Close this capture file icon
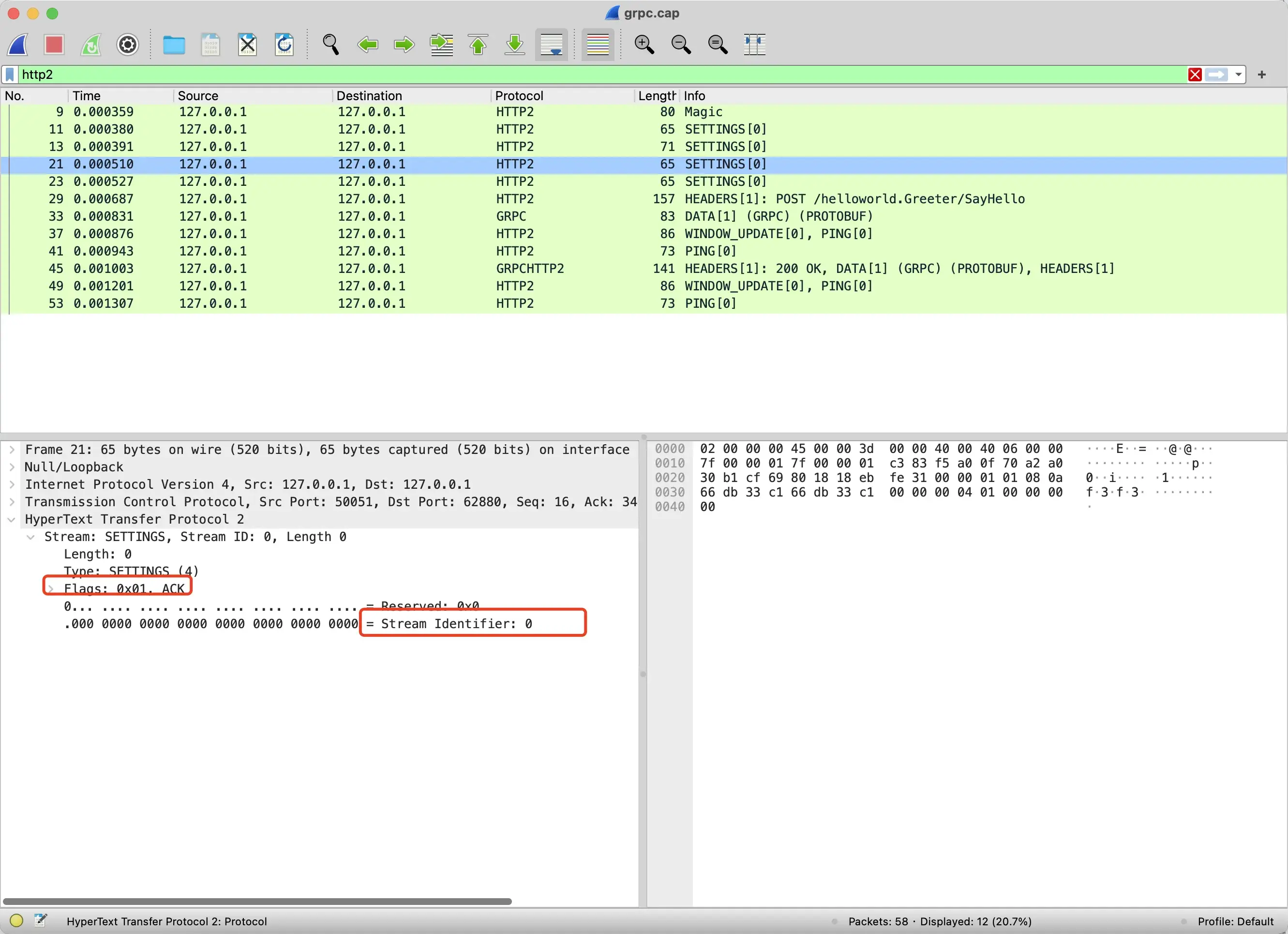The image size is (1288, 934). tap(247, 45)
